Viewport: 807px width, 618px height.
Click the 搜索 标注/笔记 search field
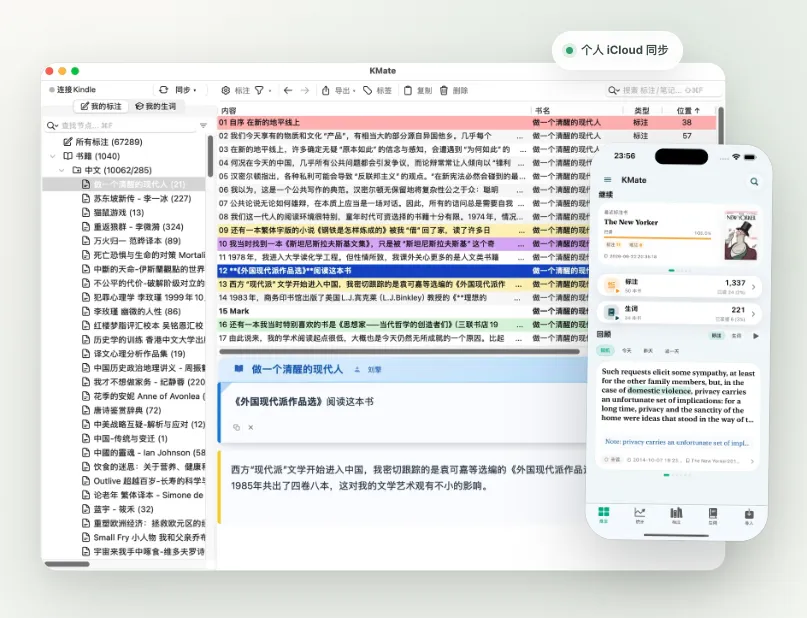[x=662, y=91]
